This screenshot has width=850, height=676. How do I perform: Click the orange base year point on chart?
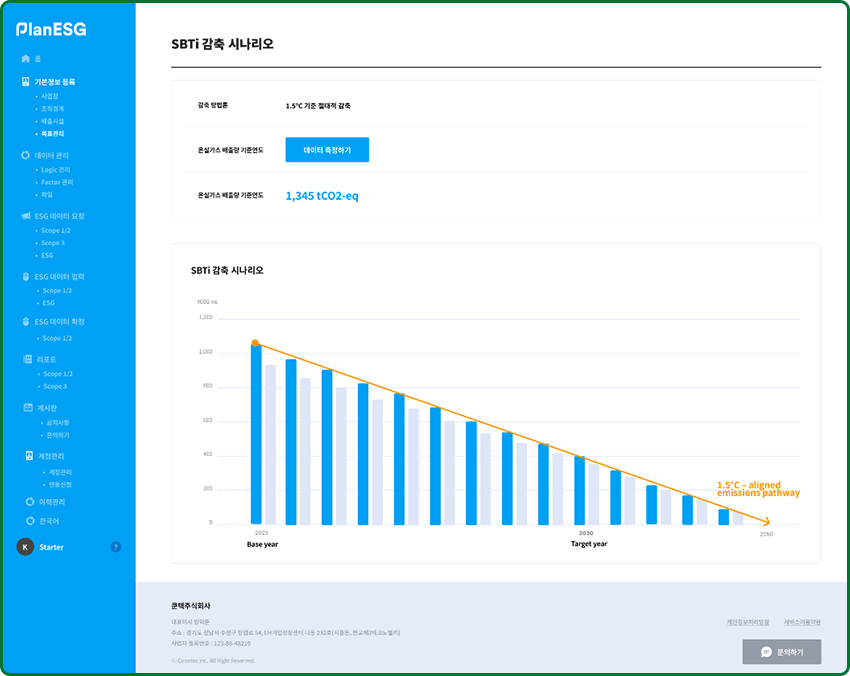pyautogui.click(x=255, y=343)
